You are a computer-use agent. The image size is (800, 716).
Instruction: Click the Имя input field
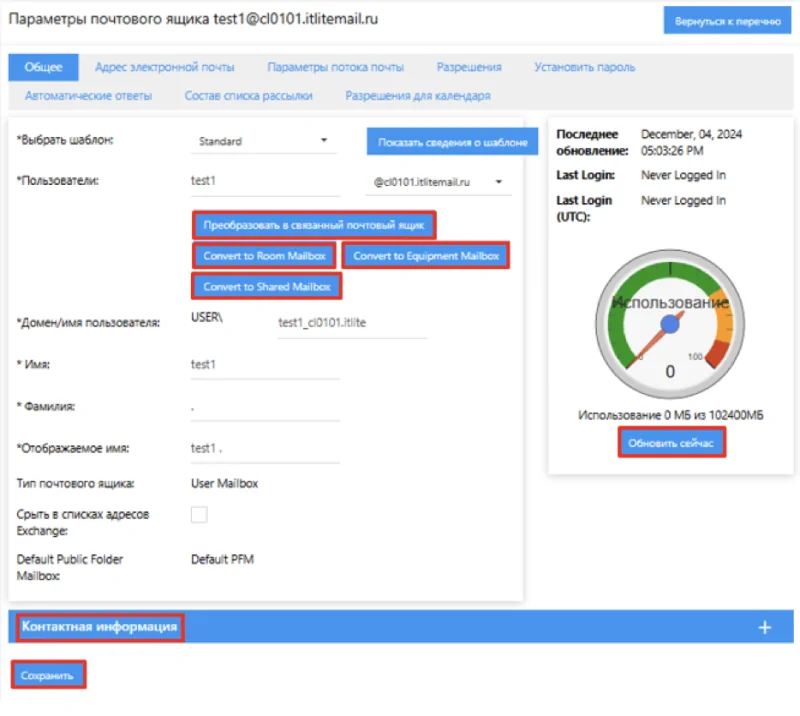[265, 365]
